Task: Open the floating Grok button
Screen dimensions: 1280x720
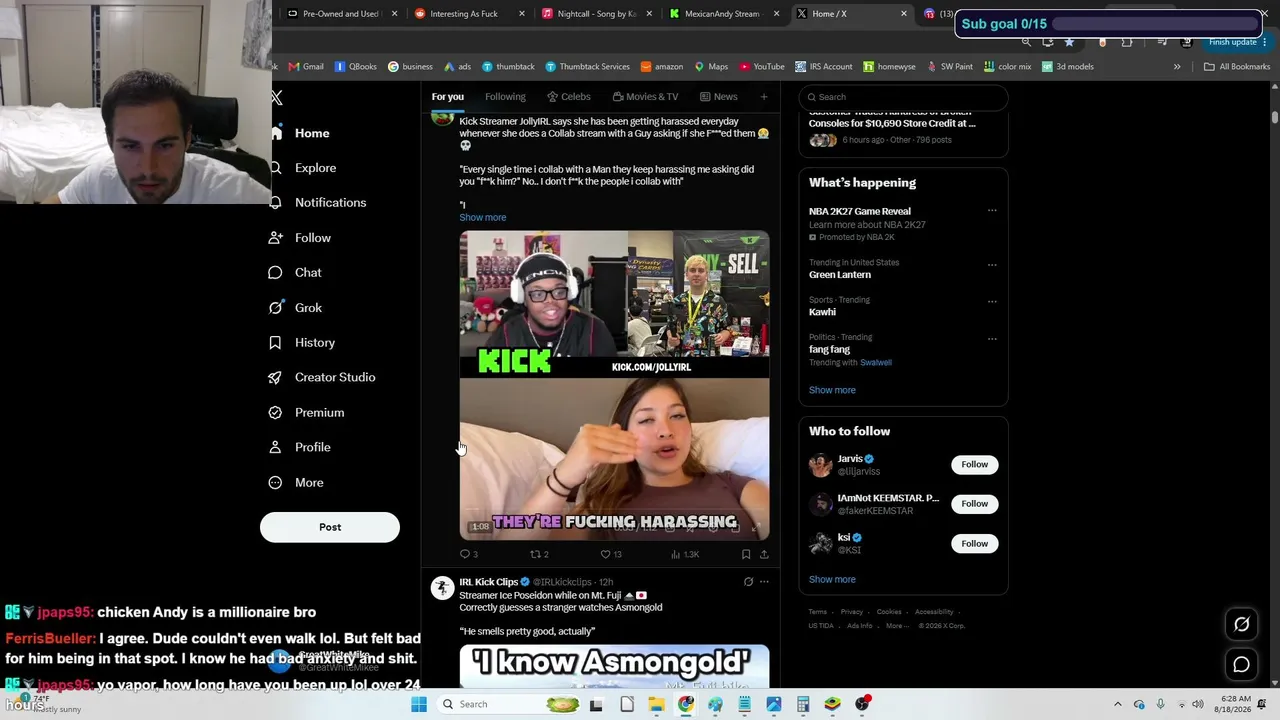Action: 1242,624
